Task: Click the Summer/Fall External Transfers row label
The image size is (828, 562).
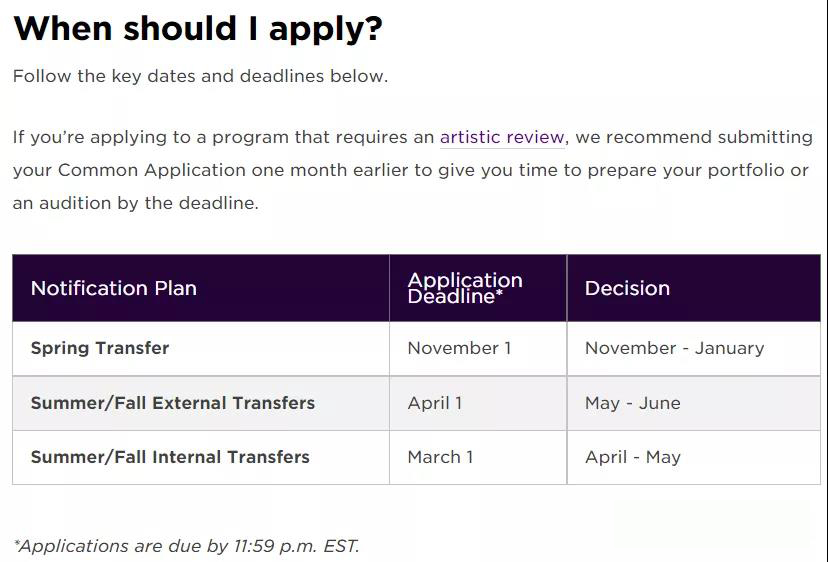Action: click(173, 403)
